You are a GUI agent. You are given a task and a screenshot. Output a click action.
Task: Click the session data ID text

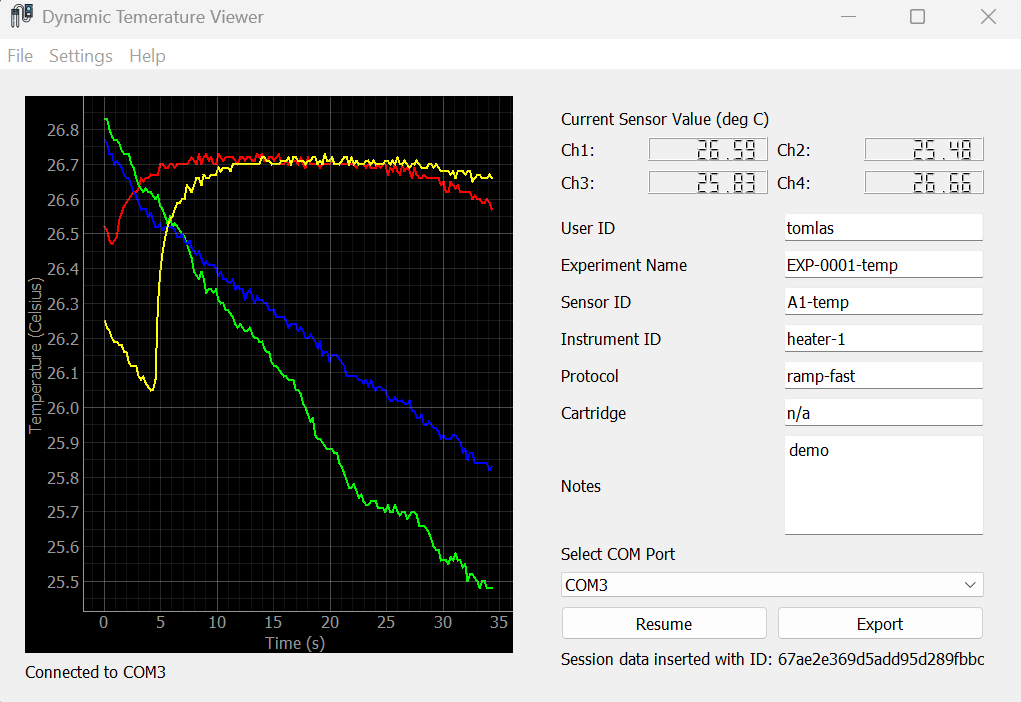(771, 659)
